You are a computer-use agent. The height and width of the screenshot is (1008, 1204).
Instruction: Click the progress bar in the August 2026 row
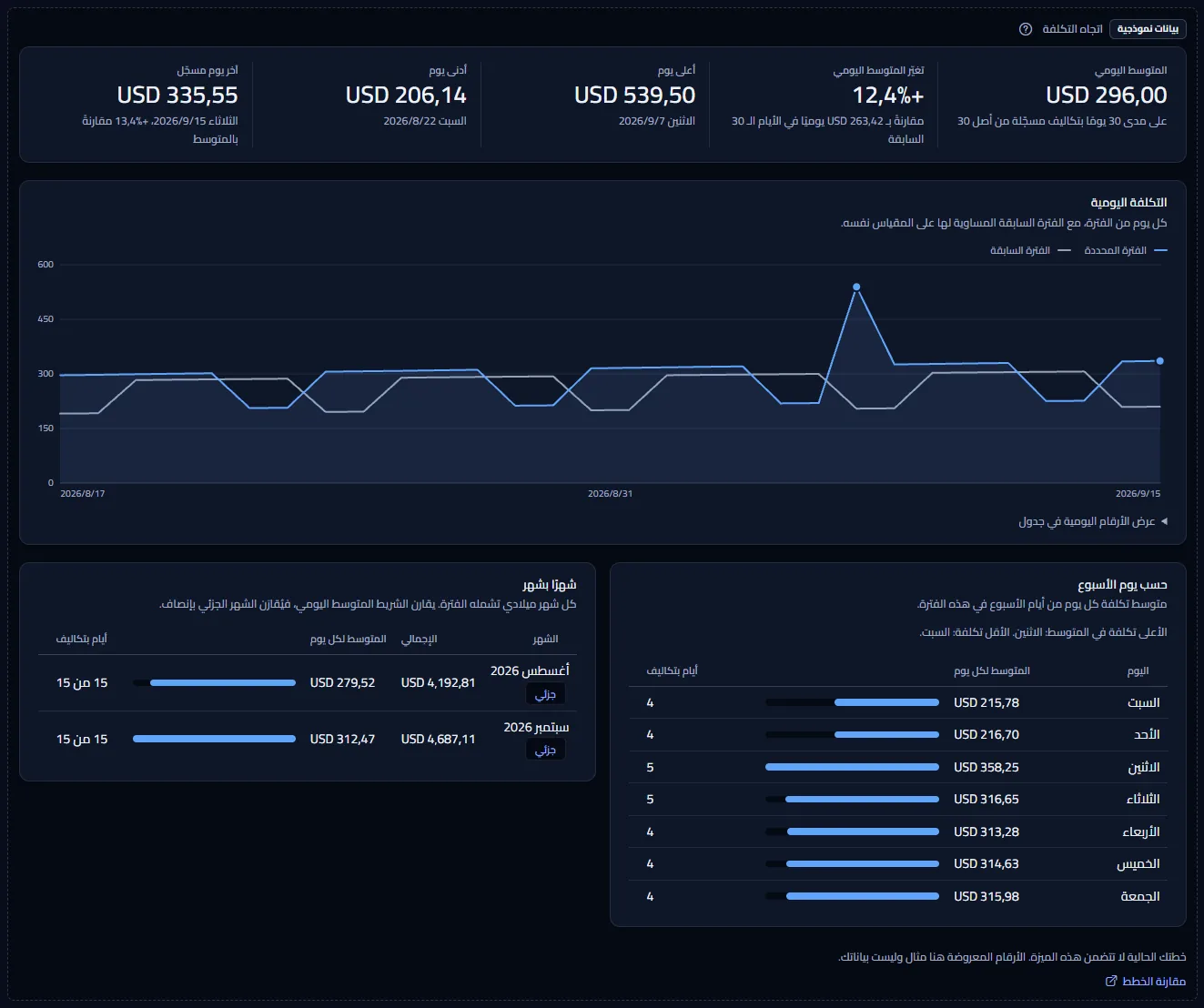tap(214, 682)
